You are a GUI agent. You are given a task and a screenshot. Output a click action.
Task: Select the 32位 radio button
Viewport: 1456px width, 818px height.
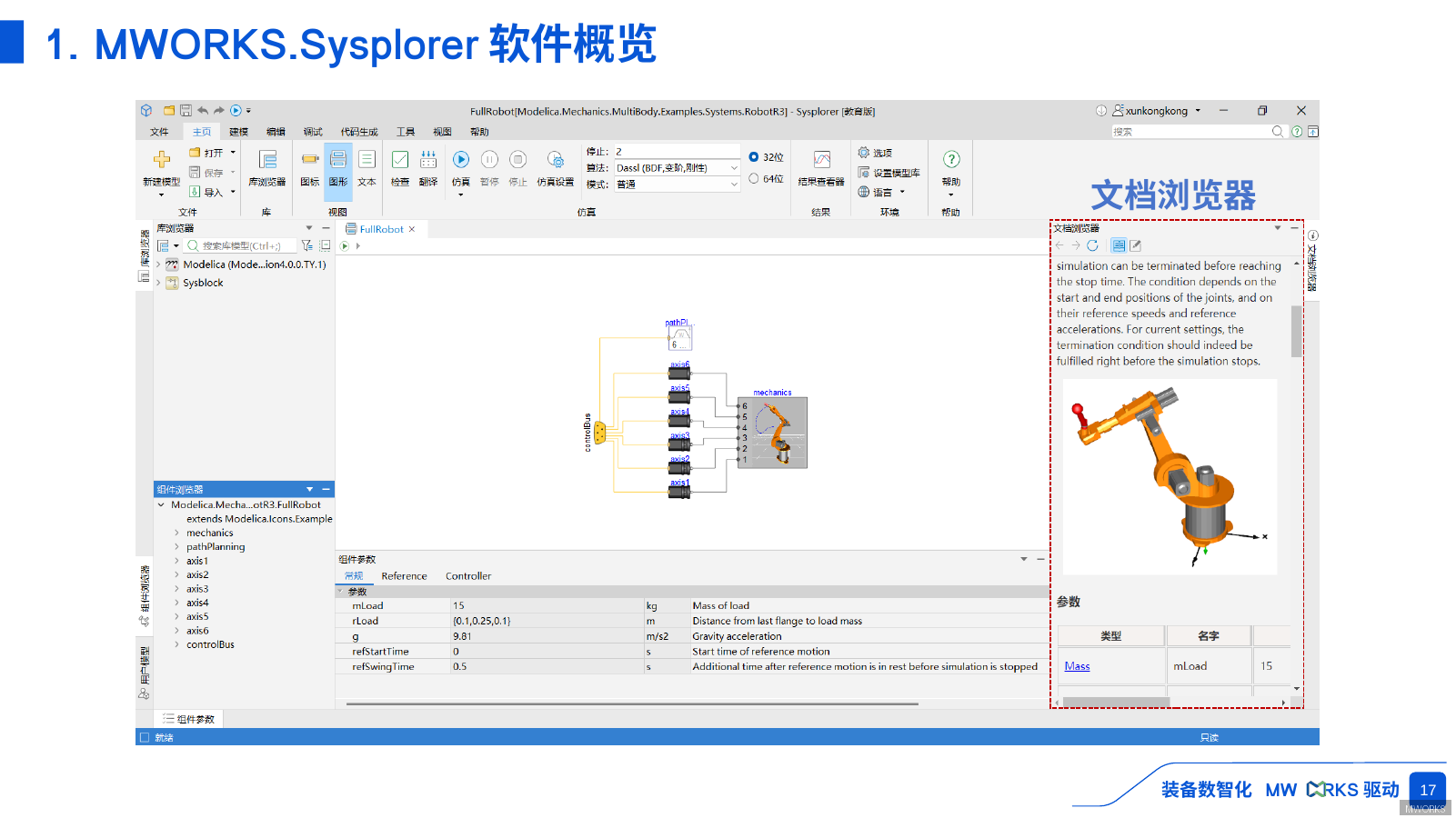[x=754, y=157]
